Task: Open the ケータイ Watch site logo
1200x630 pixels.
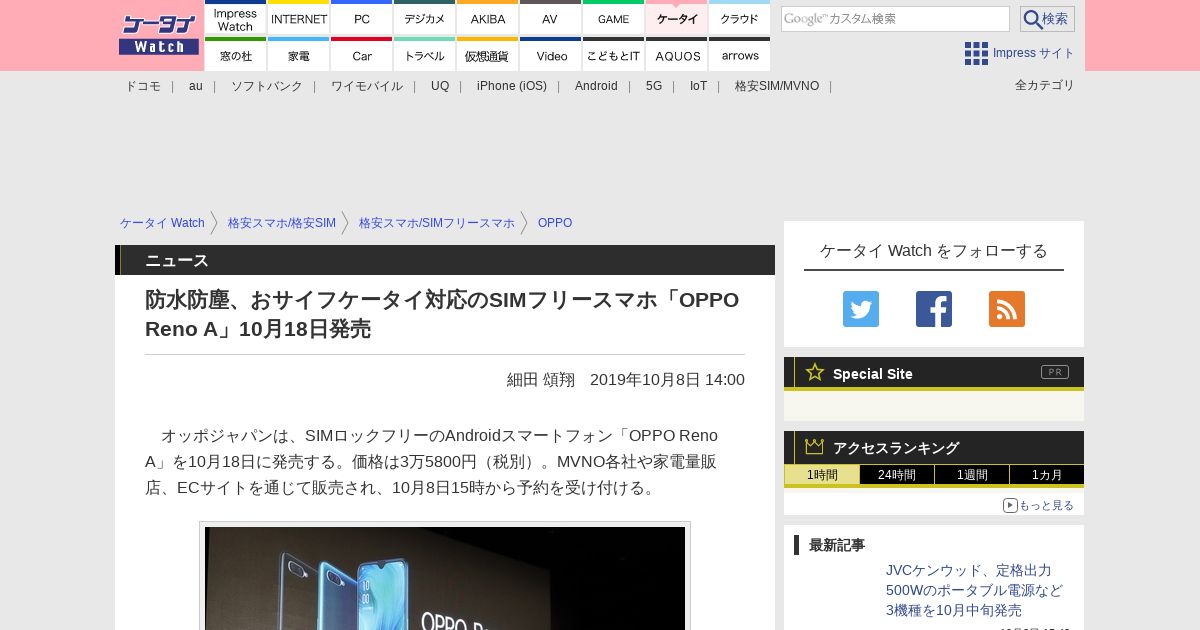Action: click(159, 35)
